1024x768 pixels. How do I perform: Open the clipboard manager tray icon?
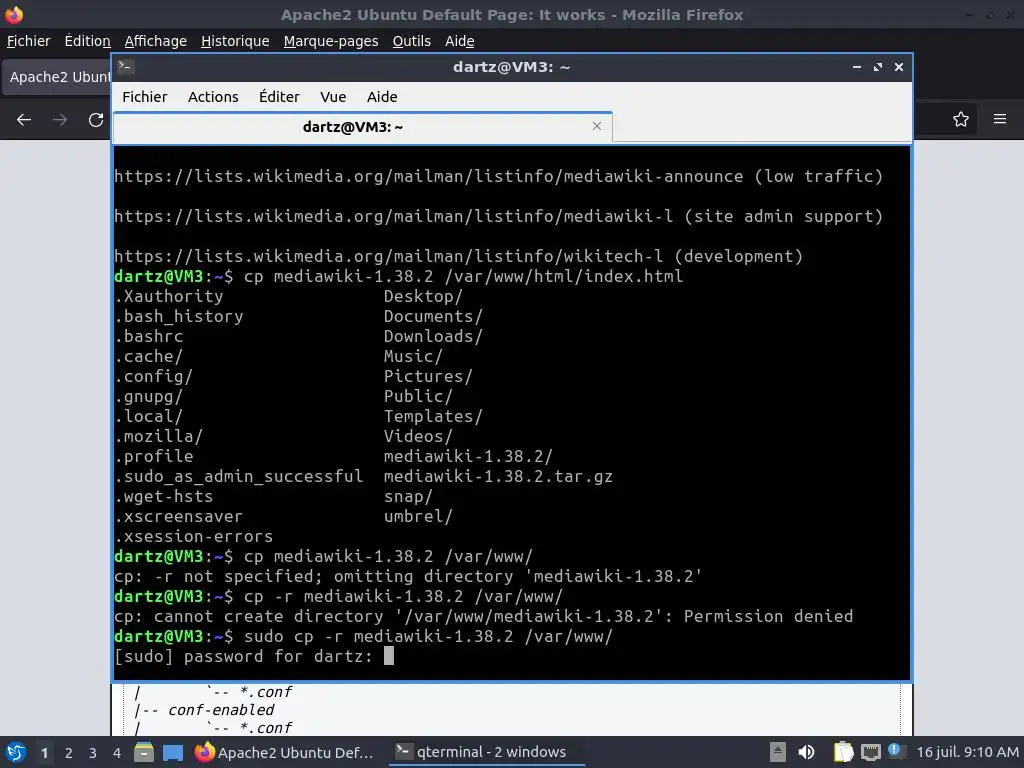click(x=843, y=752)
